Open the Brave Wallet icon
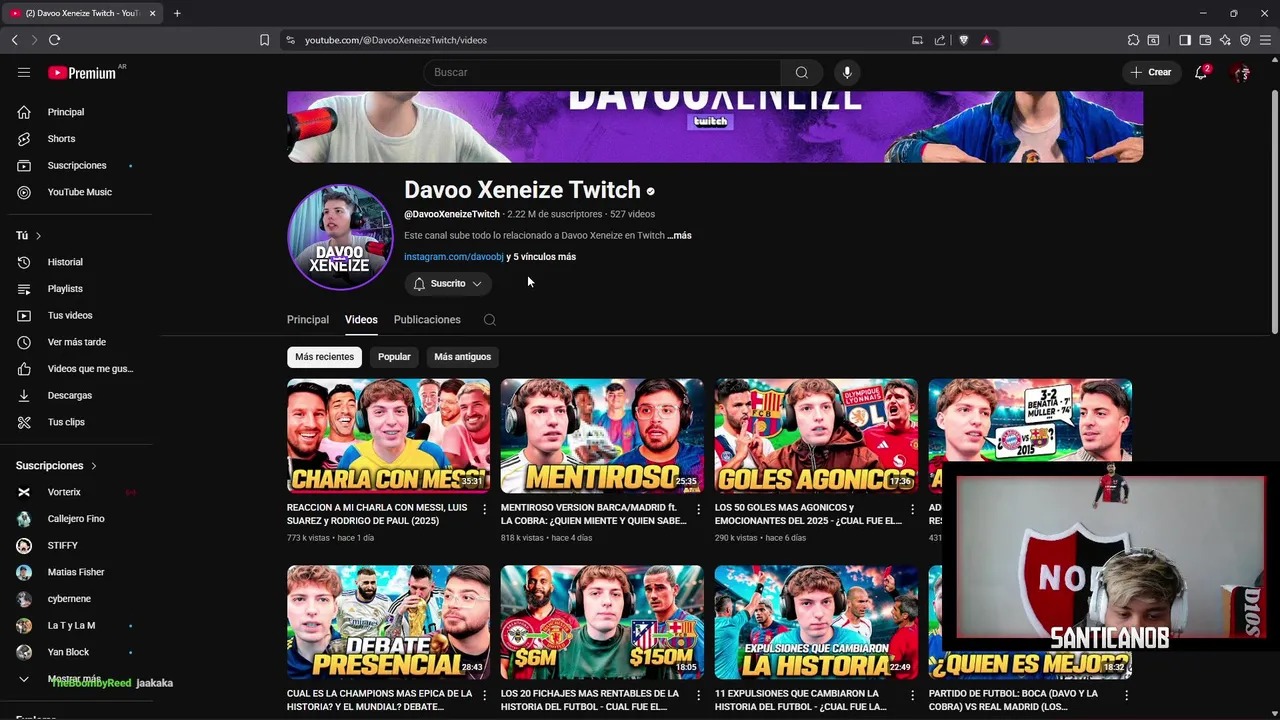1280x720 pixels. [x=1205, y=40]
